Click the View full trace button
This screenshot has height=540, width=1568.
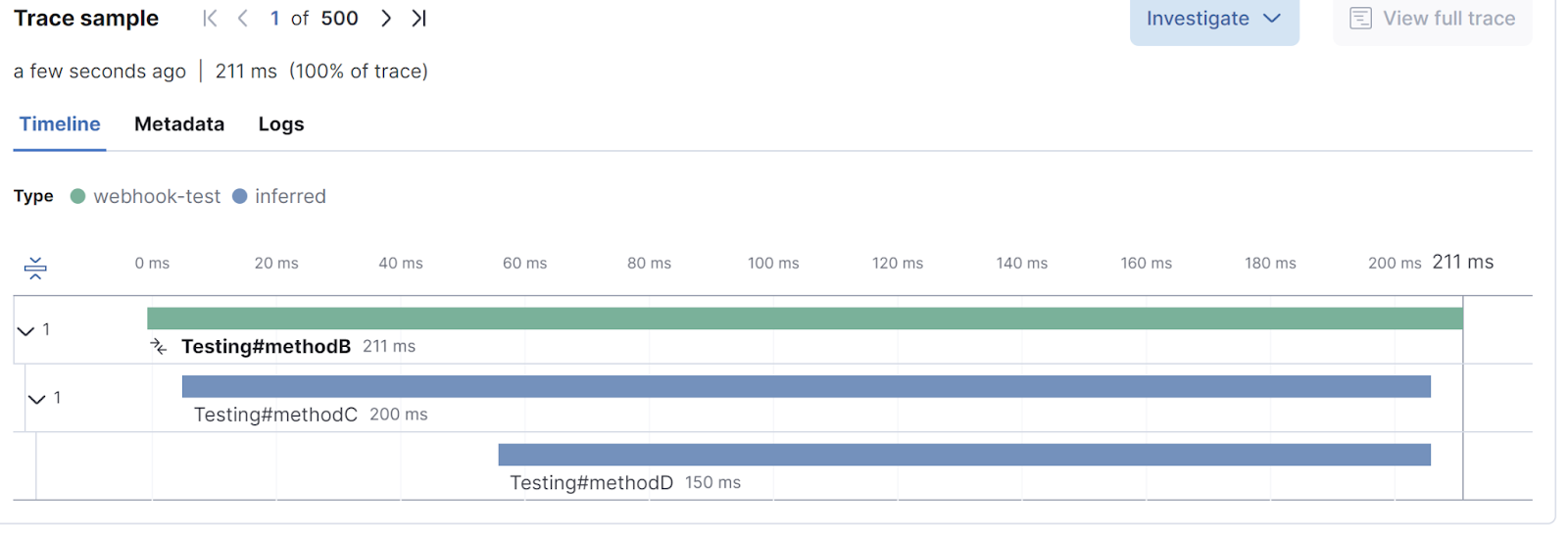[1432, 19]
